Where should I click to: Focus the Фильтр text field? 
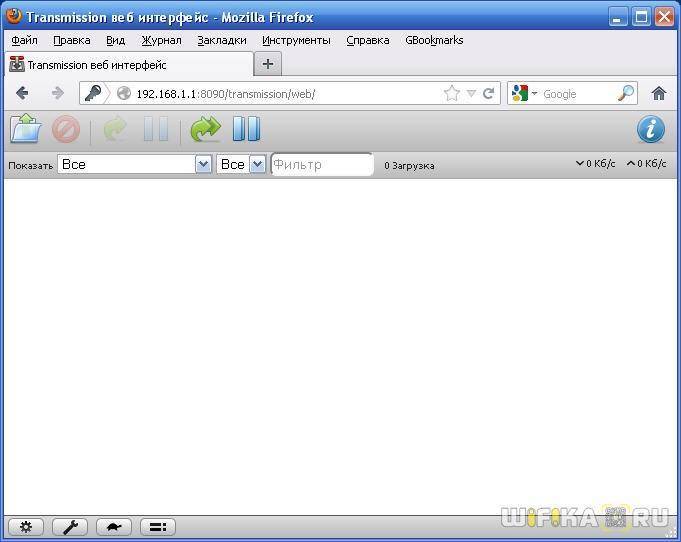click(322, 165)
